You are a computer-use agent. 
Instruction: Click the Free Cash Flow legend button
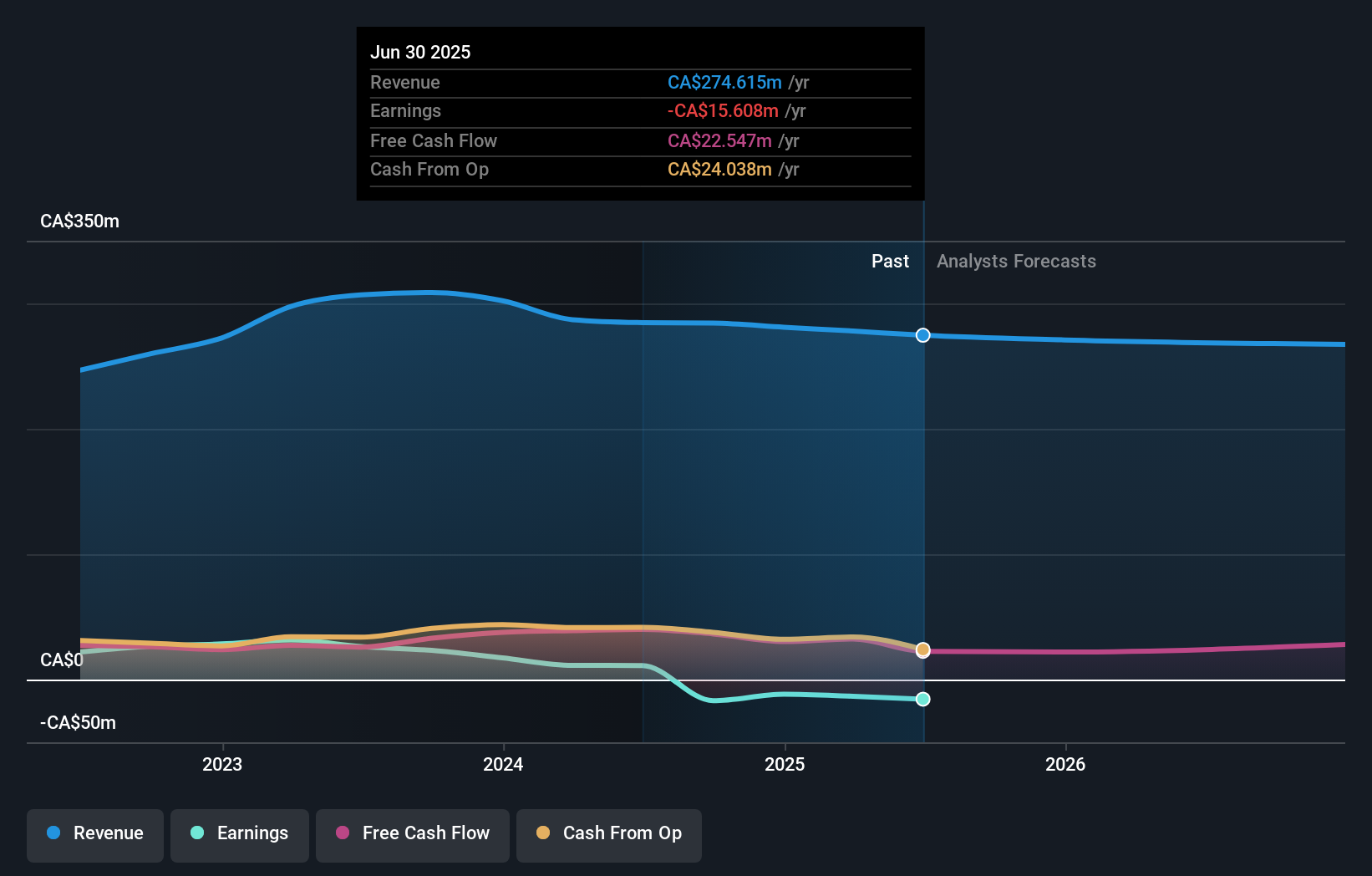click(412, 834)
